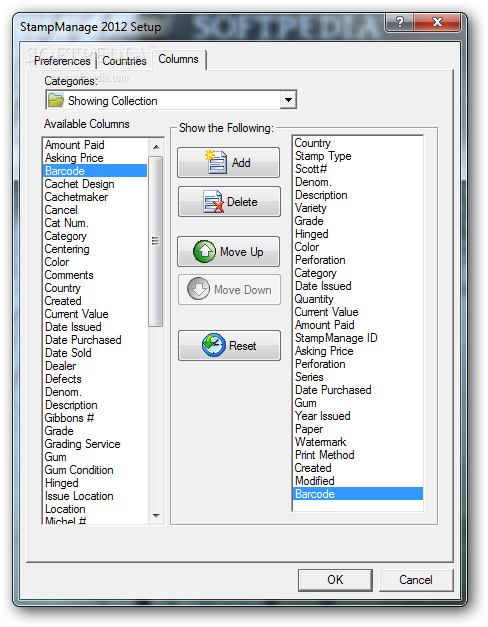This screenshot has width=488, height=627.
Task: Click the Showing Collection combo box
Action: click(x=171, y=100)
